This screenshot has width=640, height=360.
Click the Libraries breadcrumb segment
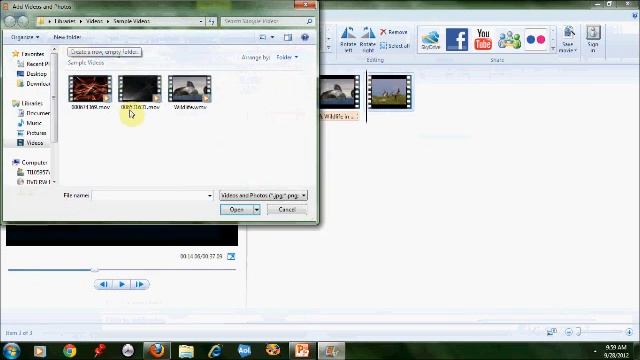tap(64, 21)
